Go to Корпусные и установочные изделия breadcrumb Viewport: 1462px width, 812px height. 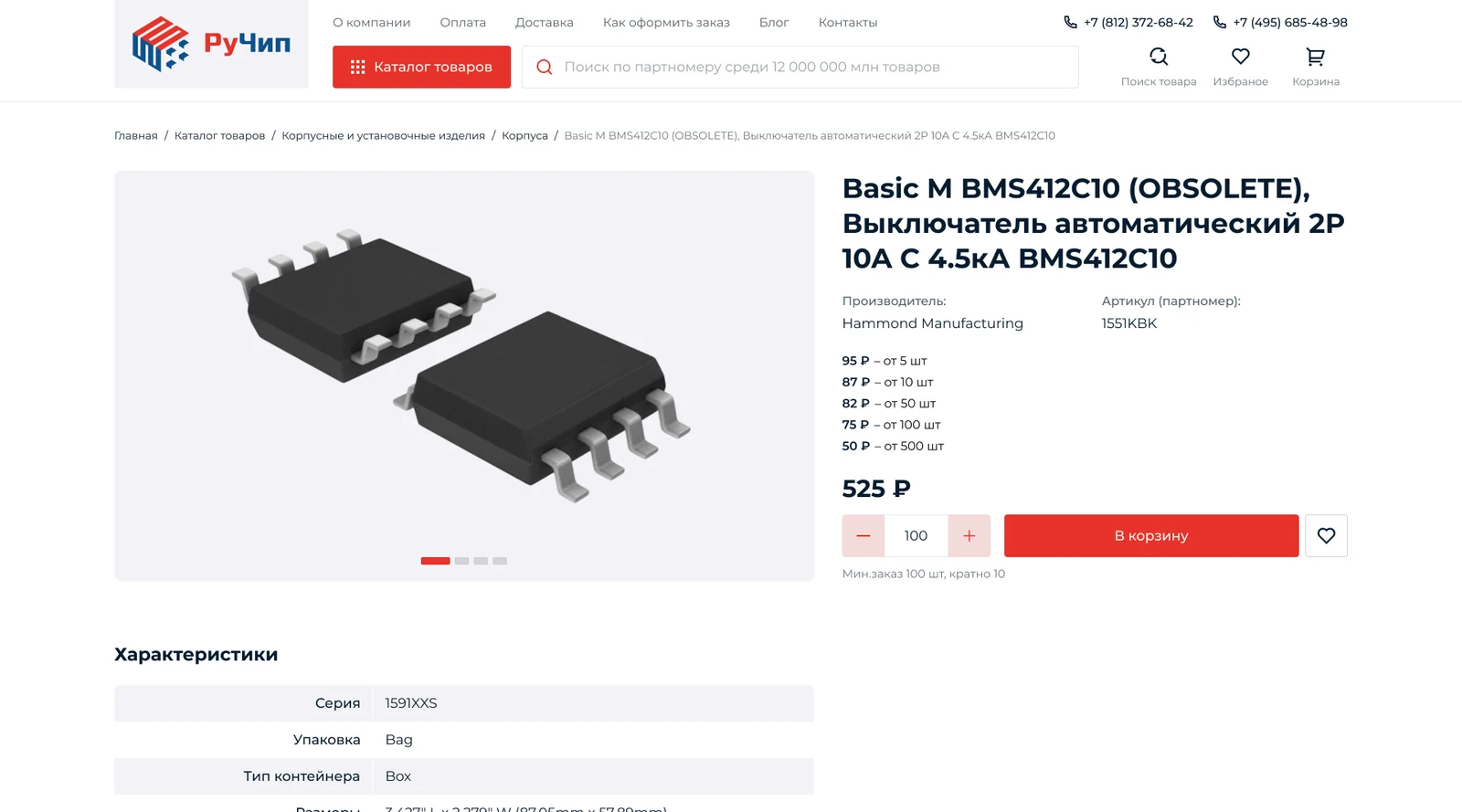coord(383,135)
